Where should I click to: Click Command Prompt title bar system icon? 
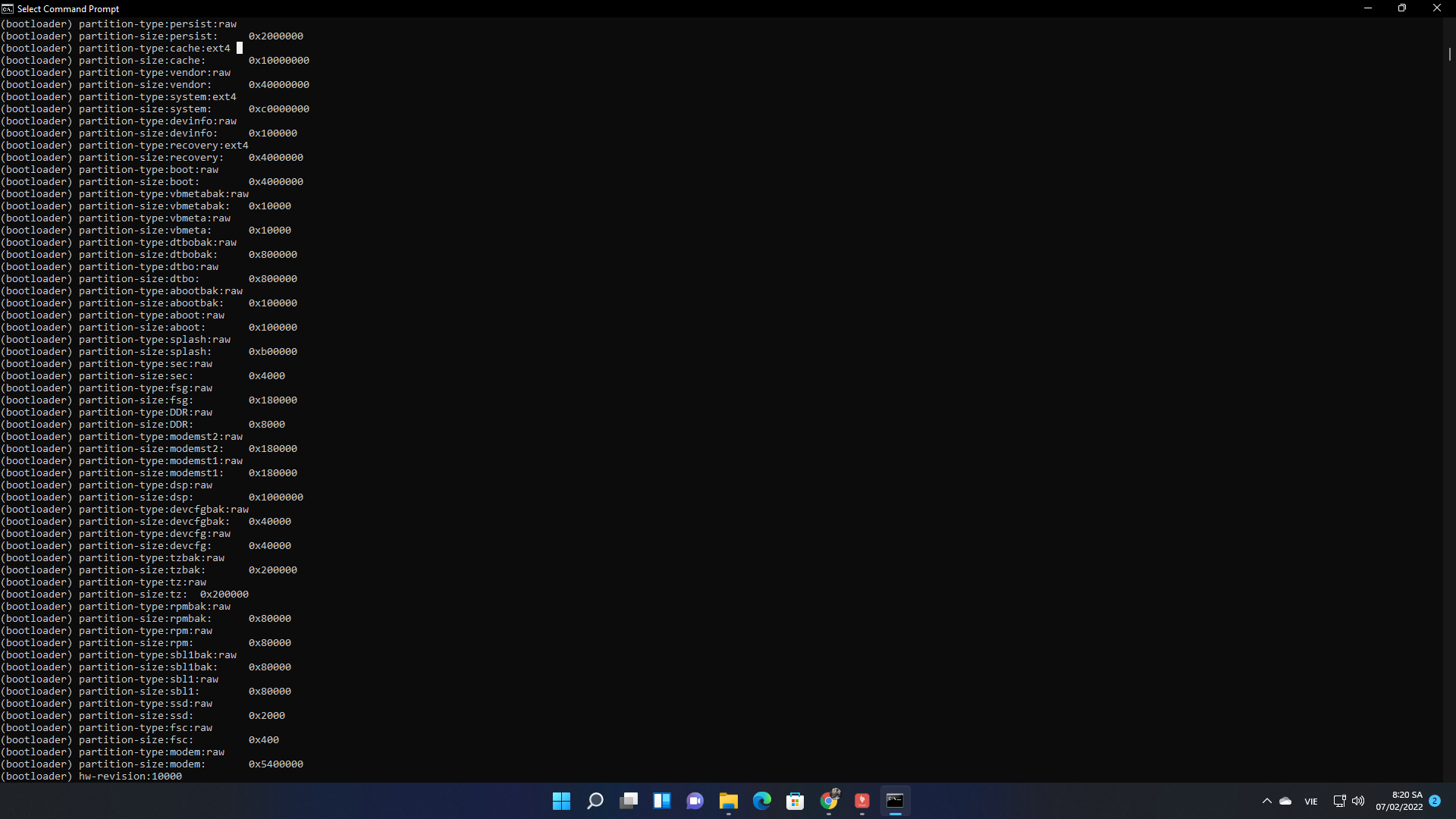point(8,8)
